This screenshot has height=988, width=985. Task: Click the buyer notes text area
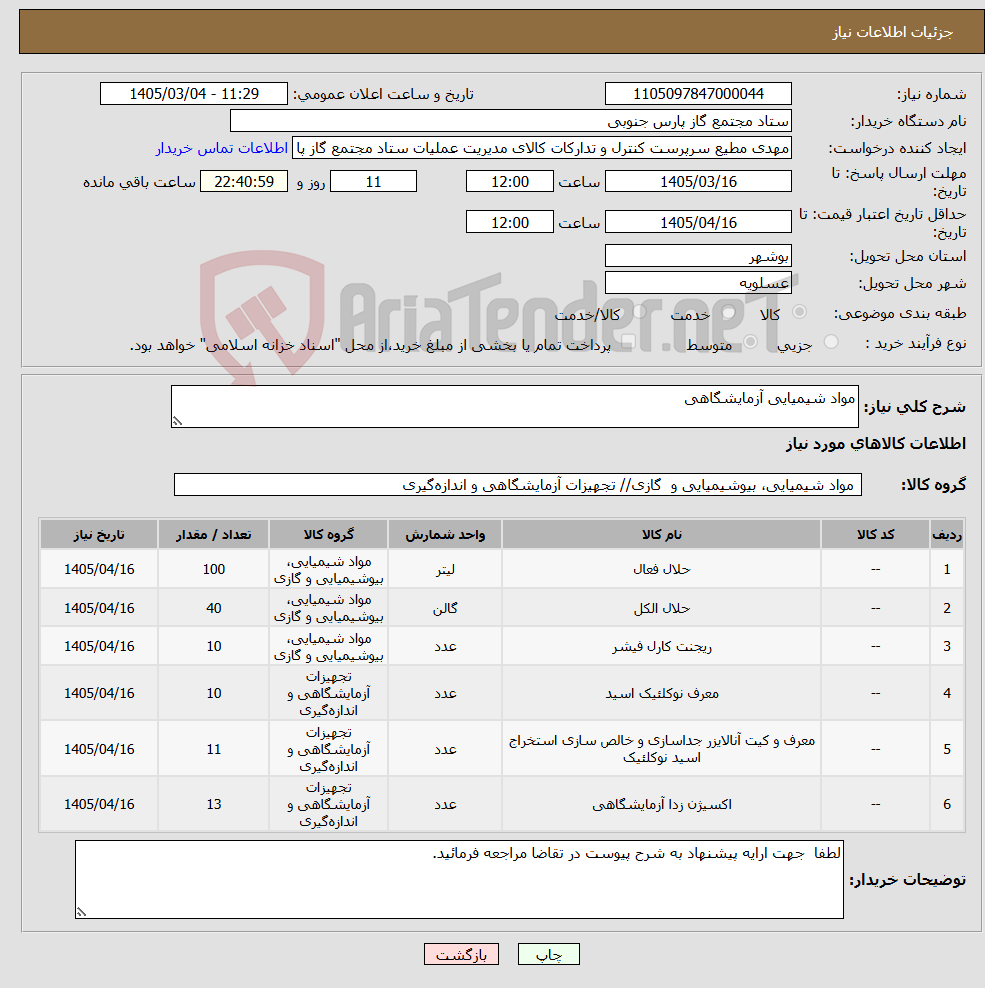459,879
